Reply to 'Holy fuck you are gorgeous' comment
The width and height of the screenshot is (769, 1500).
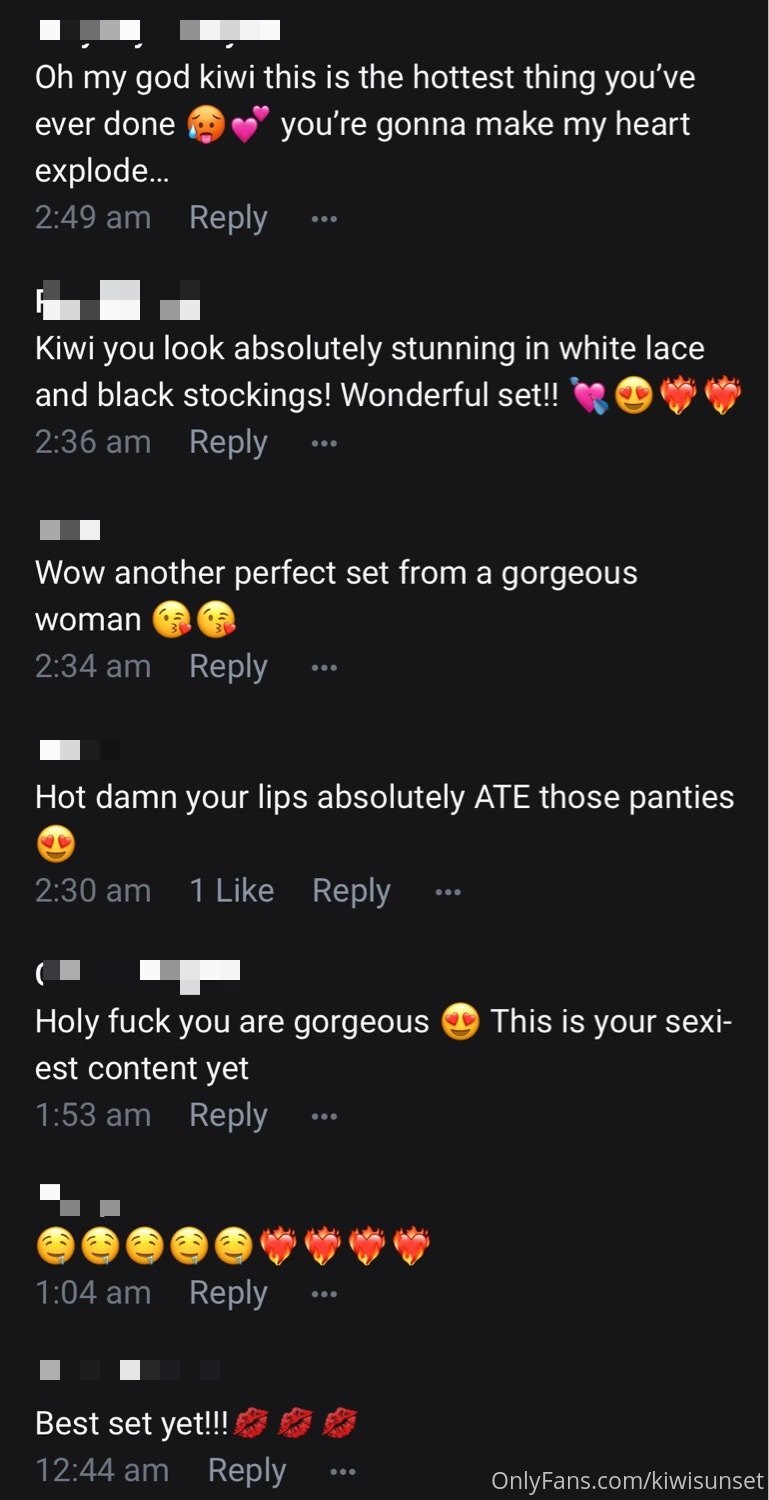click(228, 1116)
